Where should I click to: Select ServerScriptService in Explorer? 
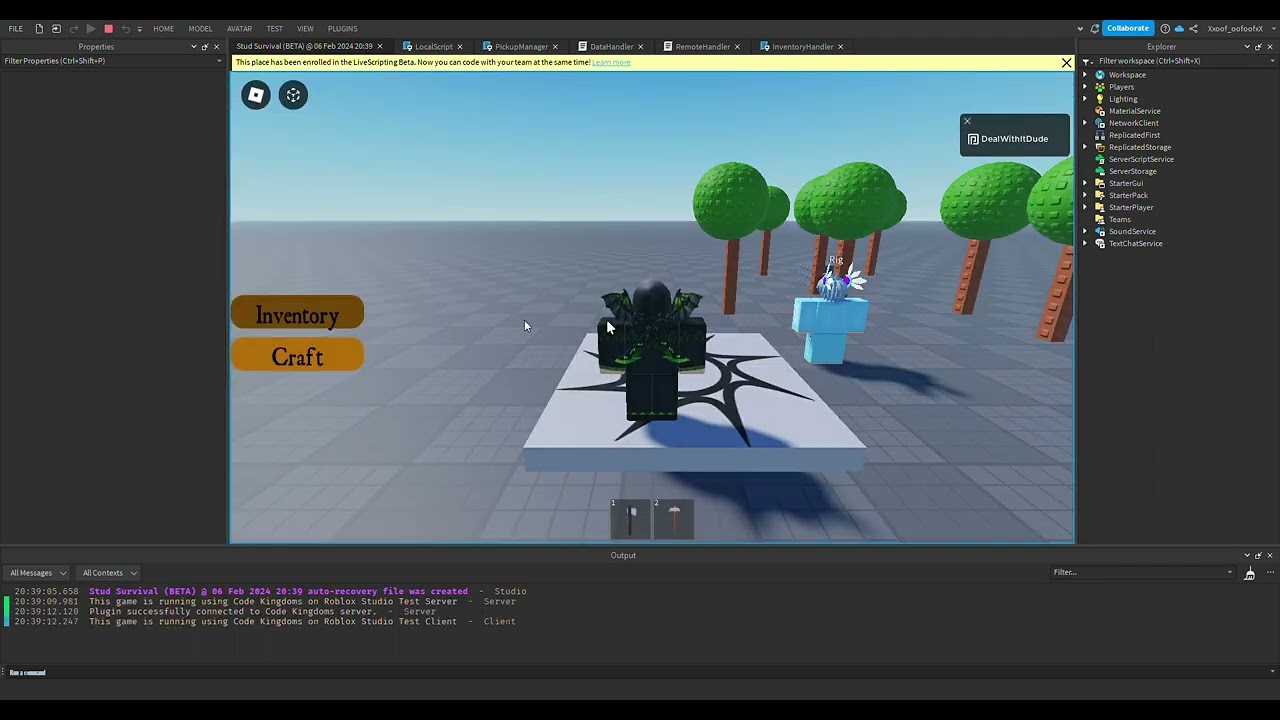click(x=1141, y=159)
